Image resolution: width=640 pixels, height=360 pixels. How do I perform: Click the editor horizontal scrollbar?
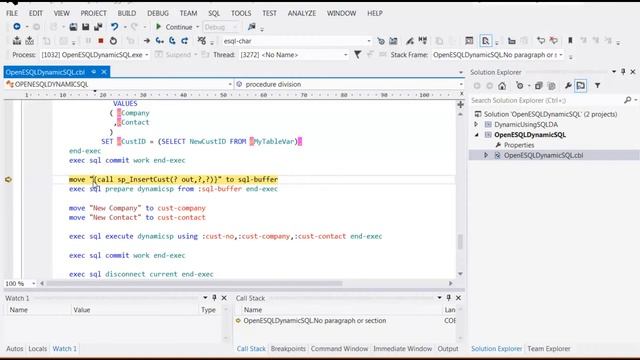click(194, 283)
